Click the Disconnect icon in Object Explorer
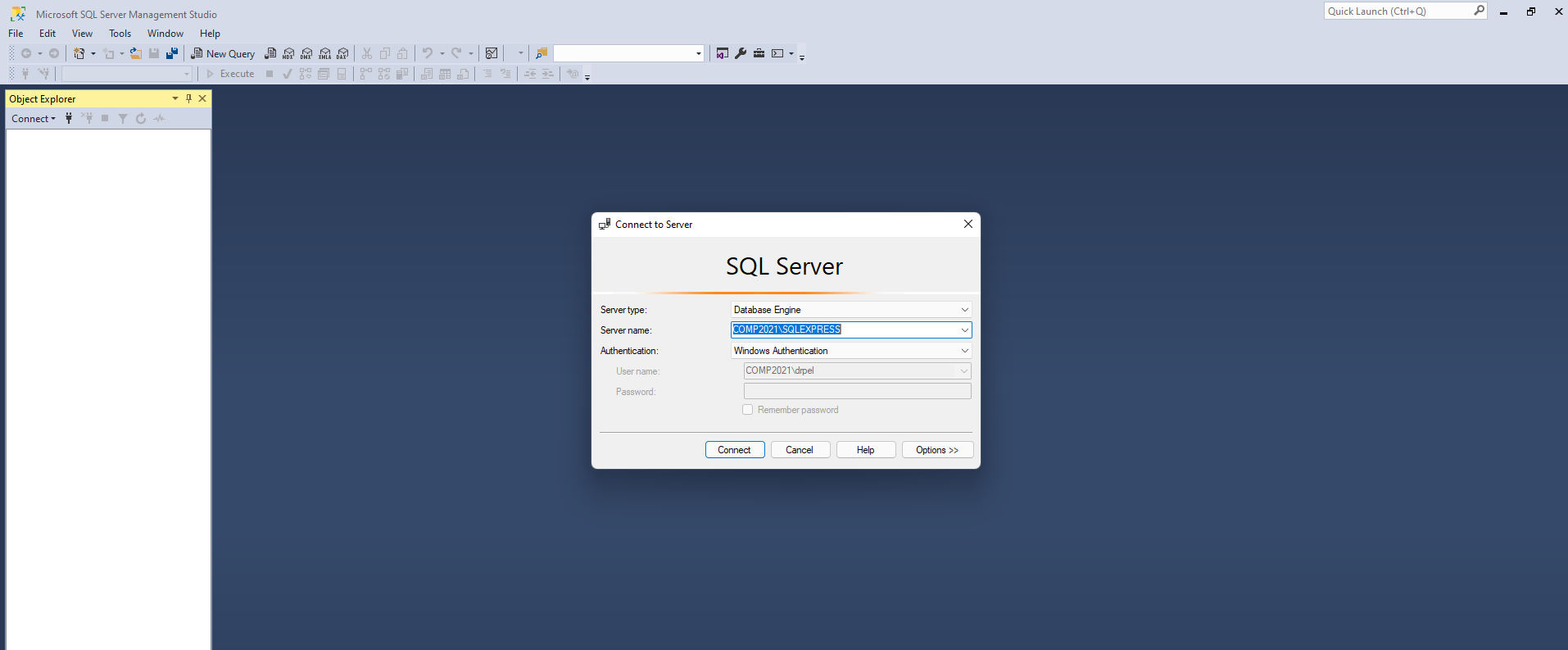Viewport: 1568px width, 650px height. pos(87,119)
